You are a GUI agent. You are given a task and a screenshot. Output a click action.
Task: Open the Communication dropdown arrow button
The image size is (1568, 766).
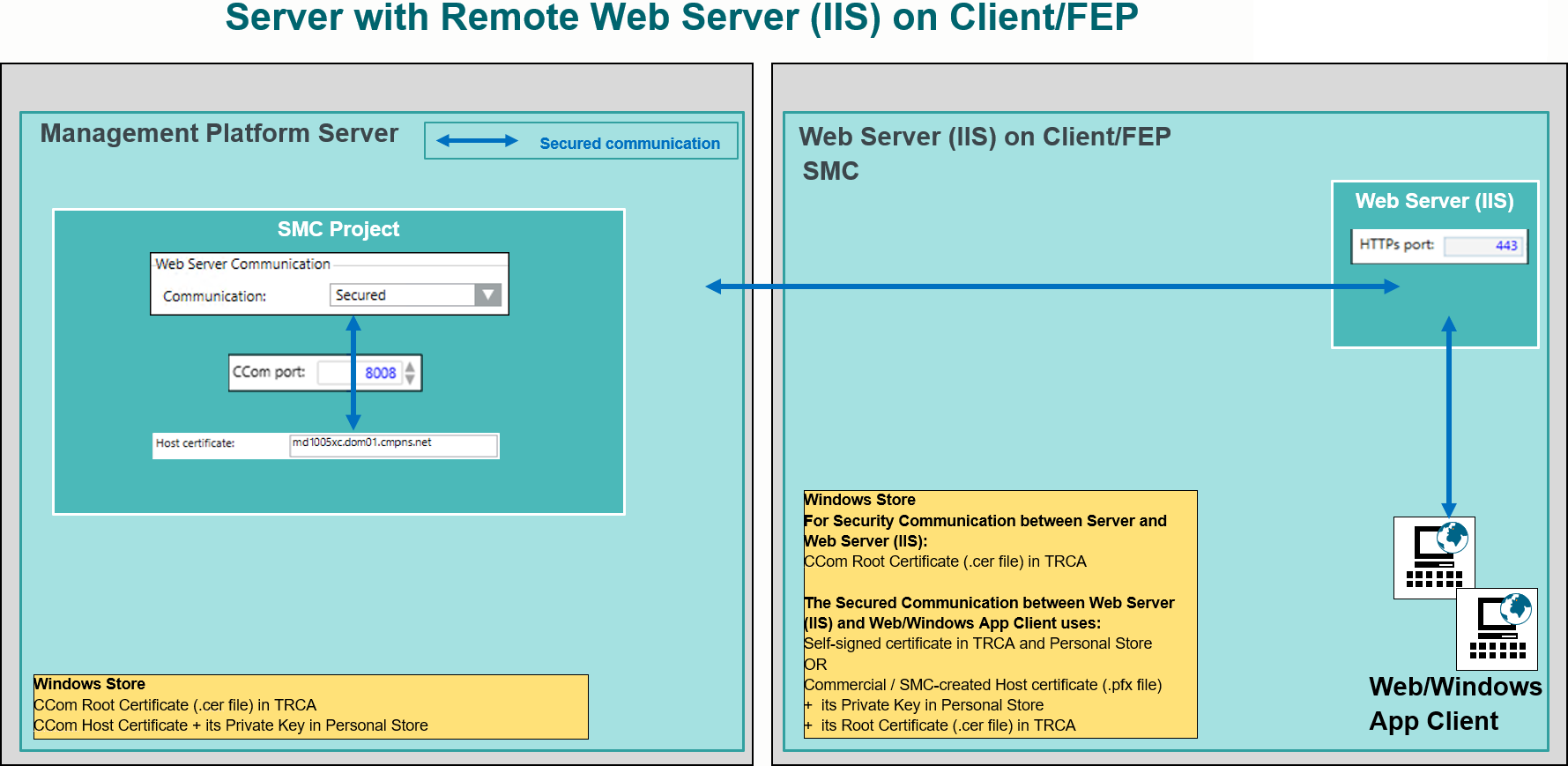[487, 295]
